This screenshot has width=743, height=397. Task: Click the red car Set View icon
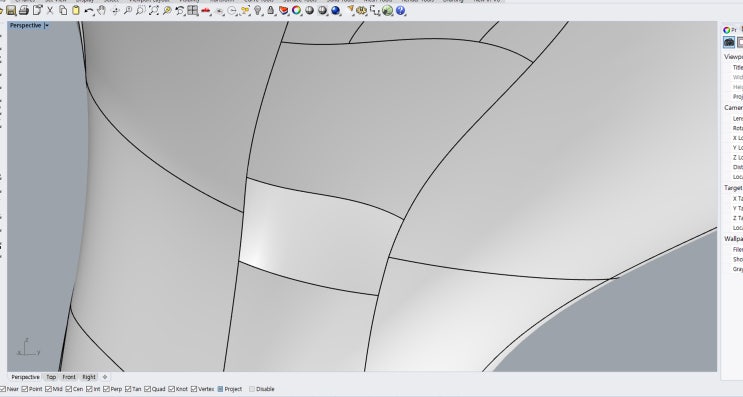(x=206, y=10)
